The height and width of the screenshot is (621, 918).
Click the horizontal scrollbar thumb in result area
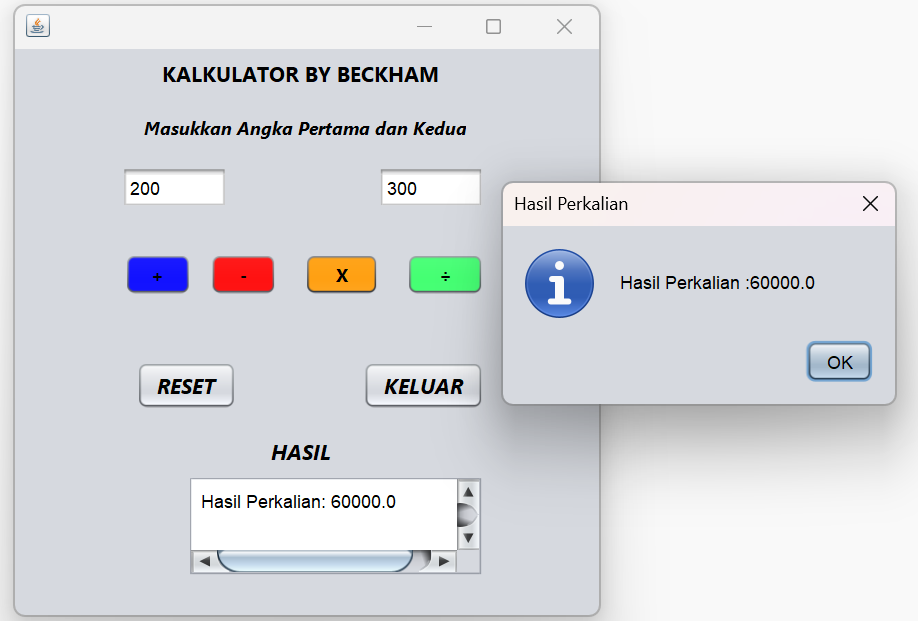316,561
